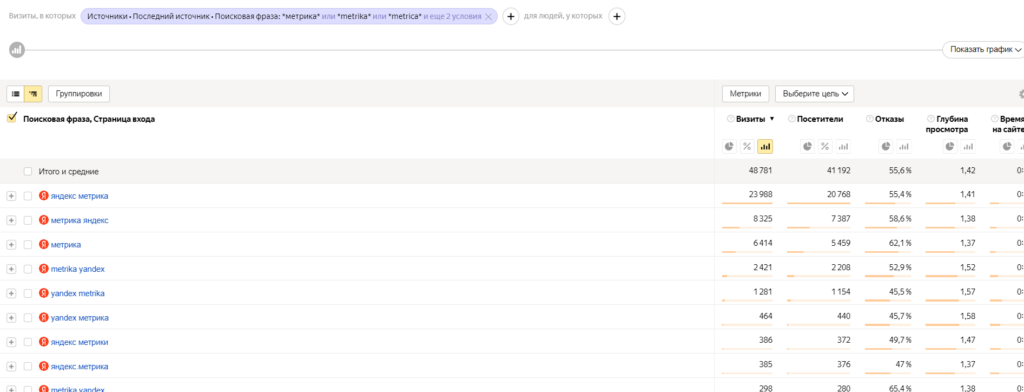Check the метрика яндекс row checkbox
This screenshot has height=392, width=1024.
coord(27,220)
